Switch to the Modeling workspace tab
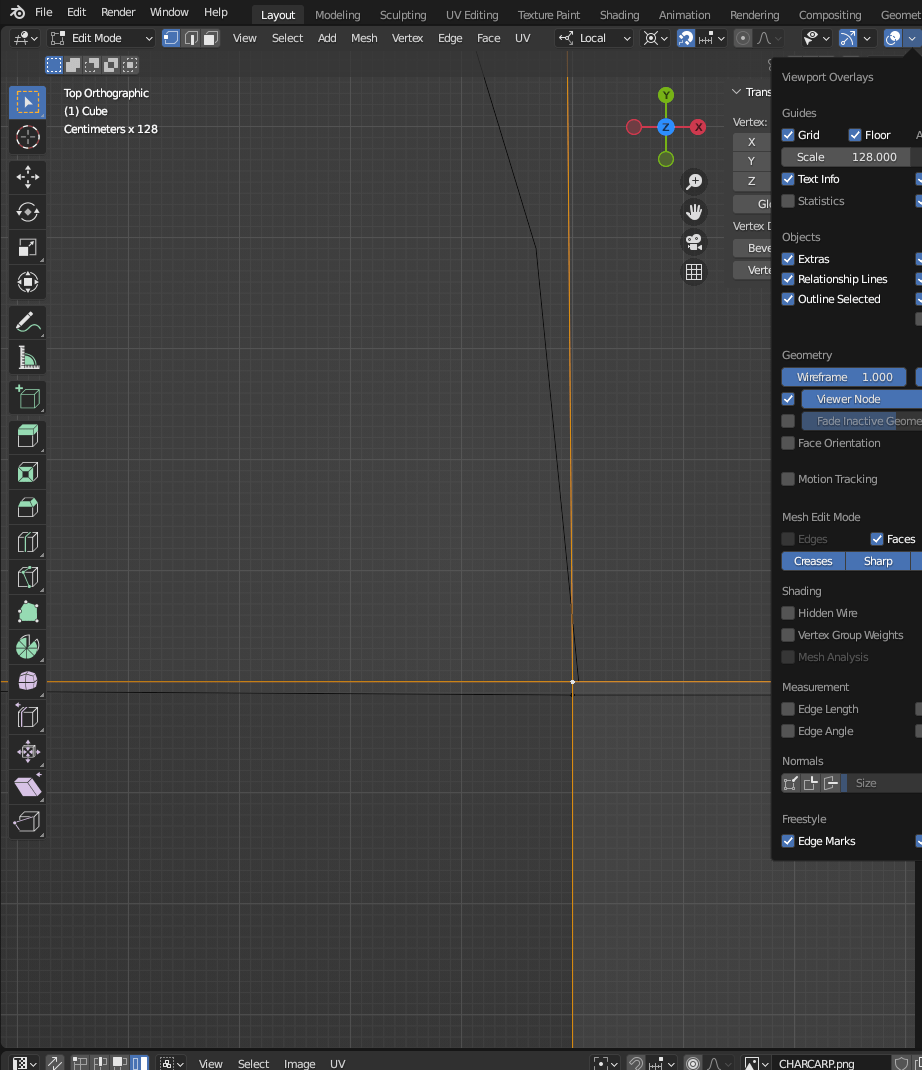 (337, 15)
